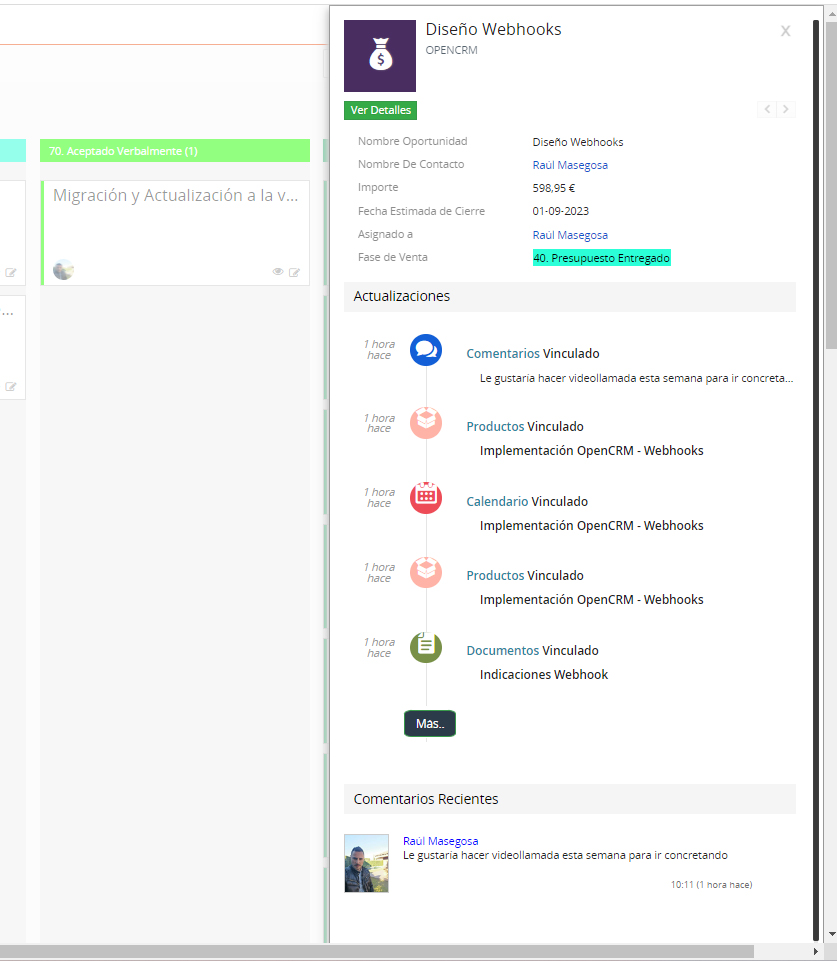Click Diseño Webhooks value beside Nombre Oportunidad

[578, 142]
